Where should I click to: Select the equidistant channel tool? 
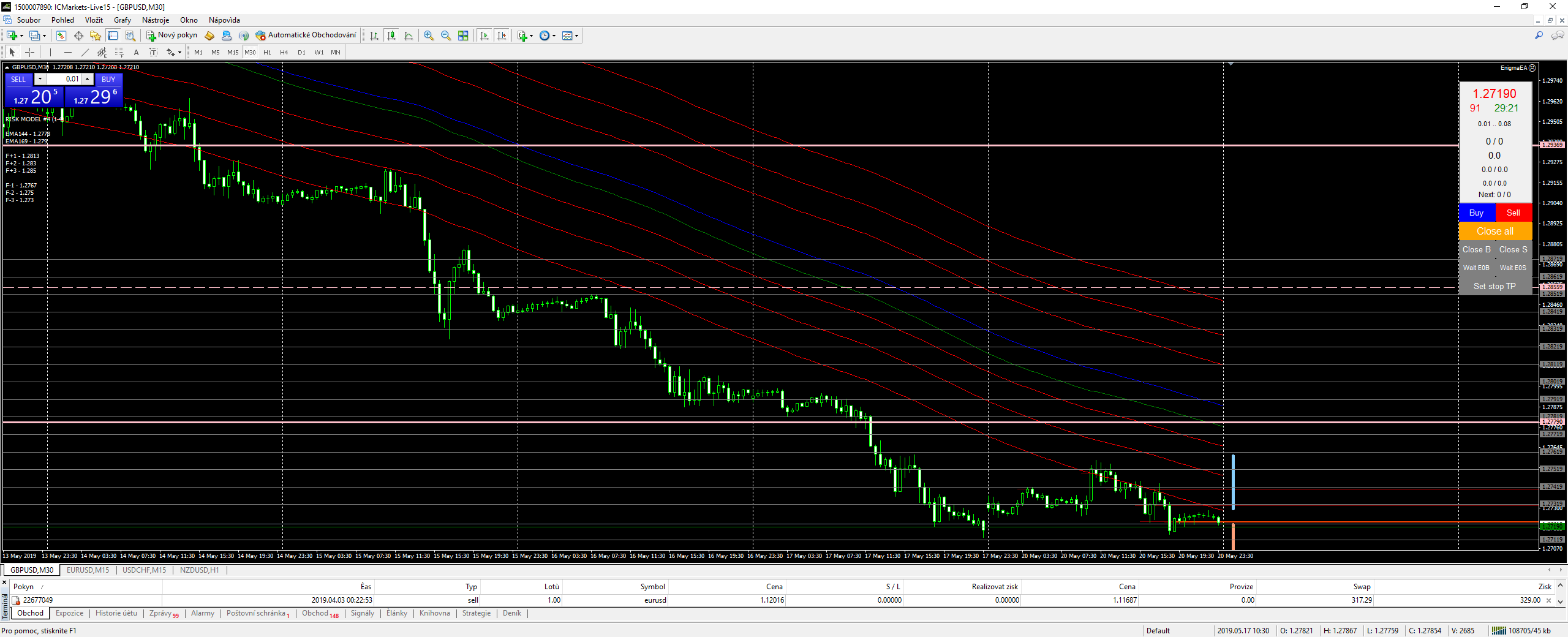tap(102, 53)
